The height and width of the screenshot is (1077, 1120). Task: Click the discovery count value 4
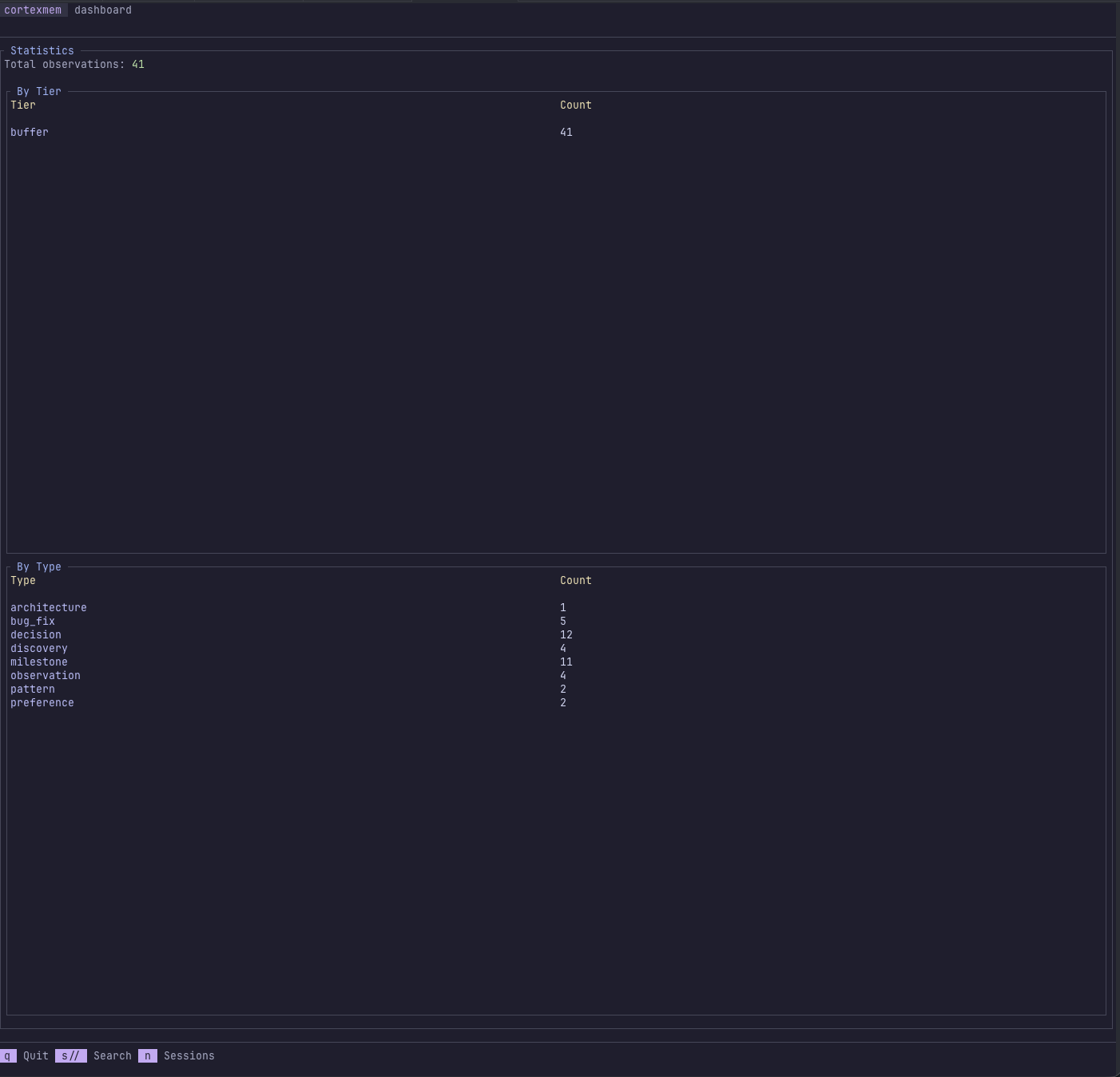pos(563,649)
